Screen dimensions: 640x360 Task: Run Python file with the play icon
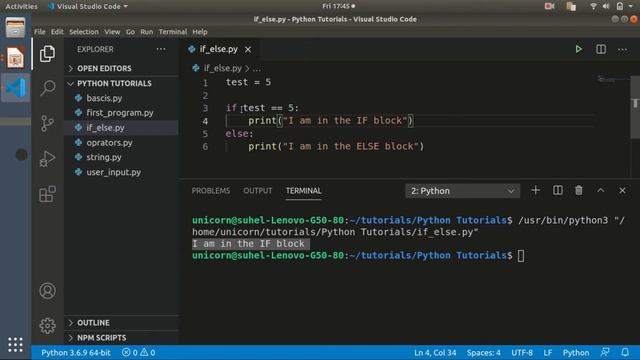click(578, 49)
